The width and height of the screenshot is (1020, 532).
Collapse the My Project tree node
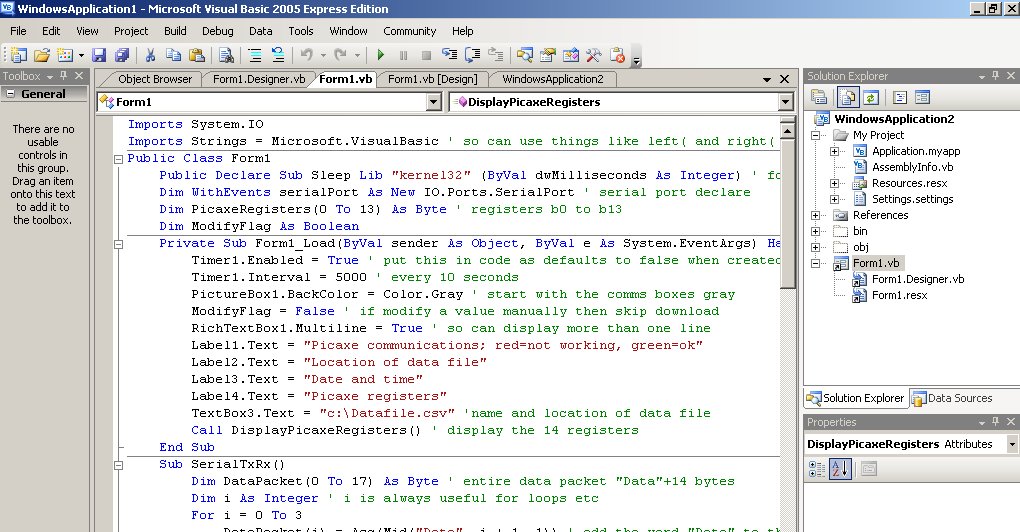[x=815, y=135]
